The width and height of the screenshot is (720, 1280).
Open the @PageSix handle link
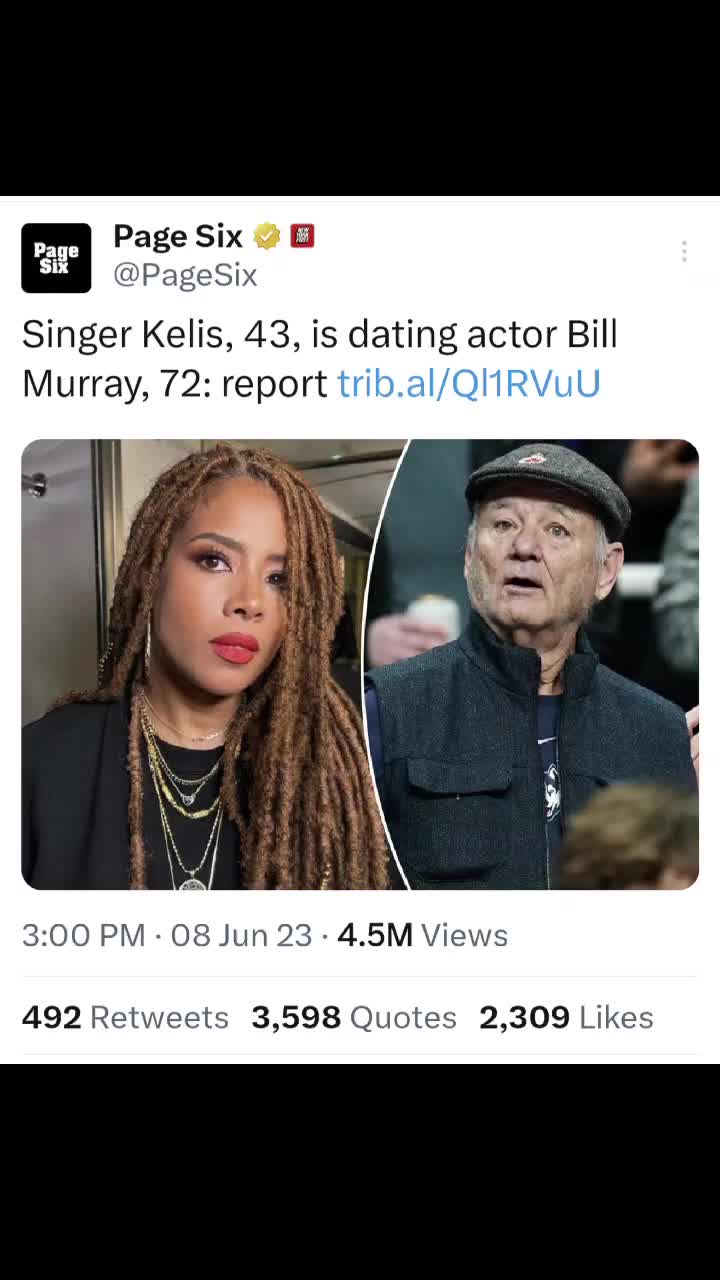185,275
